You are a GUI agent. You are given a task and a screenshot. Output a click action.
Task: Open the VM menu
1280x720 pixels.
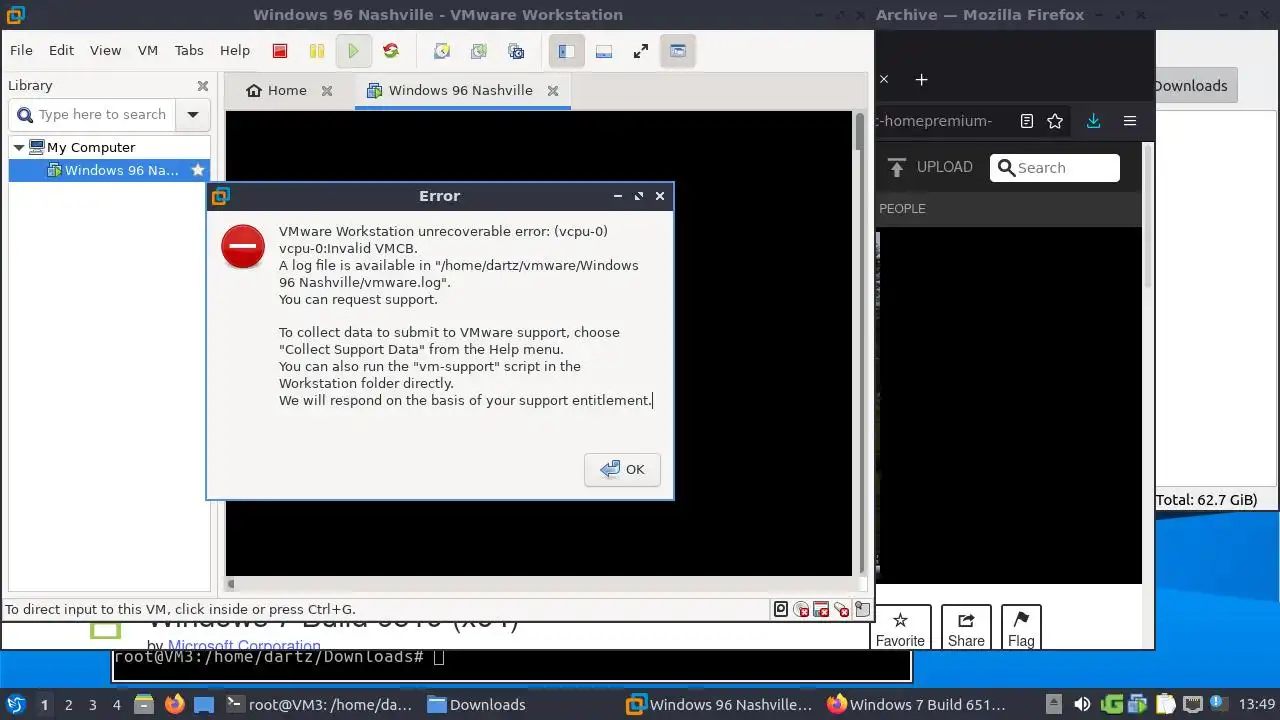tap(148, 50)
